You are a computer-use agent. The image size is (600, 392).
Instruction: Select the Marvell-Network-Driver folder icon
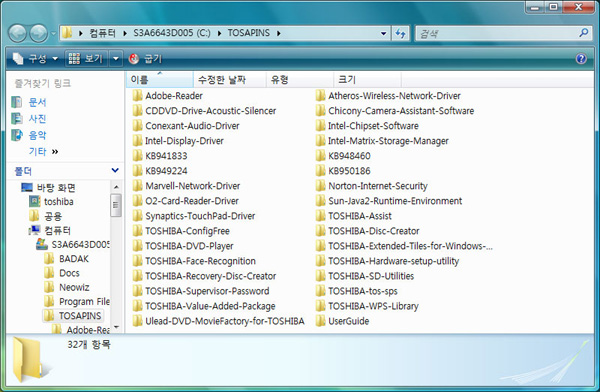click(x=137, y=186)
